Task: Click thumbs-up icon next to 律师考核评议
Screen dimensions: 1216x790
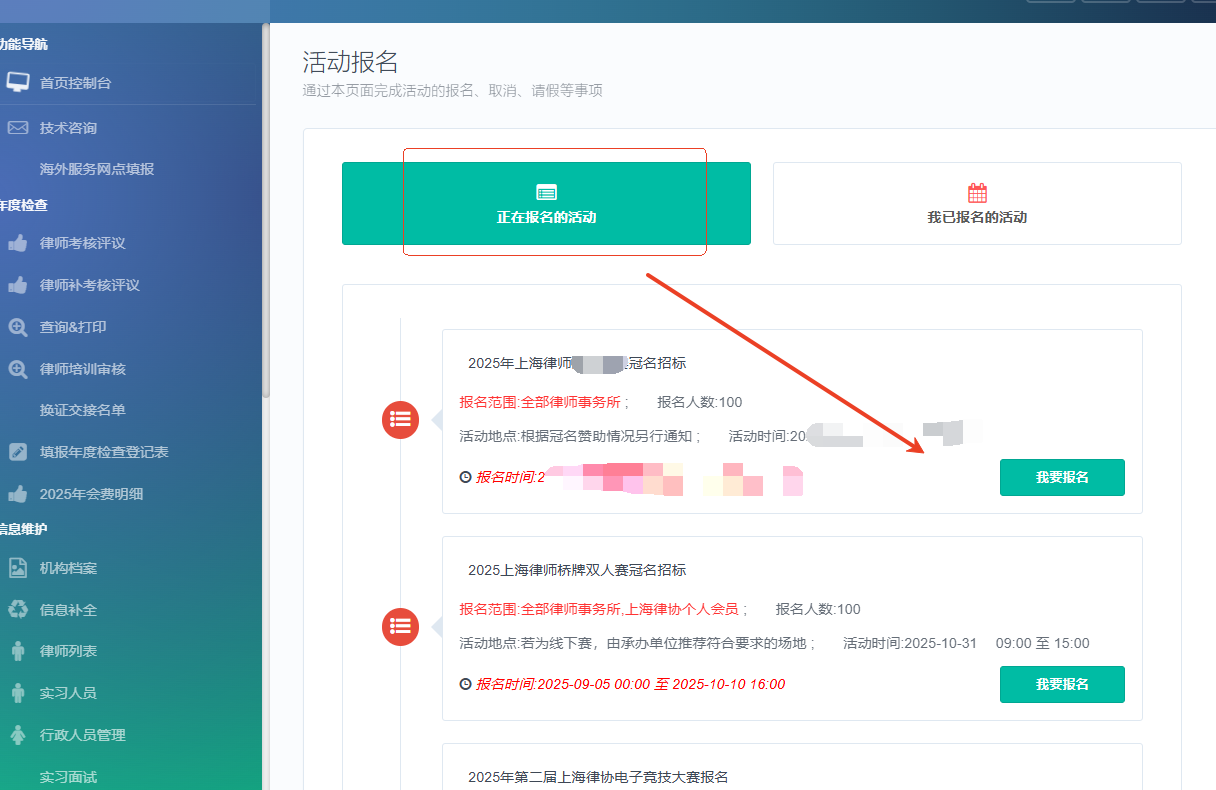Action: [18, 243]
